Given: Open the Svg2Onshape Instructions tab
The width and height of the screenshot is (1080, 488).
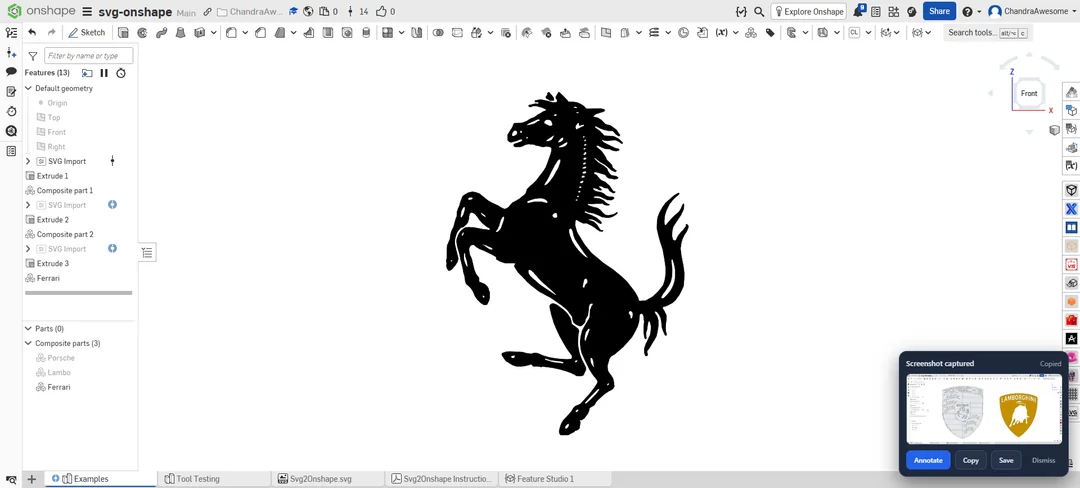Looking at the screenshot, I should (x=442, y=479).
